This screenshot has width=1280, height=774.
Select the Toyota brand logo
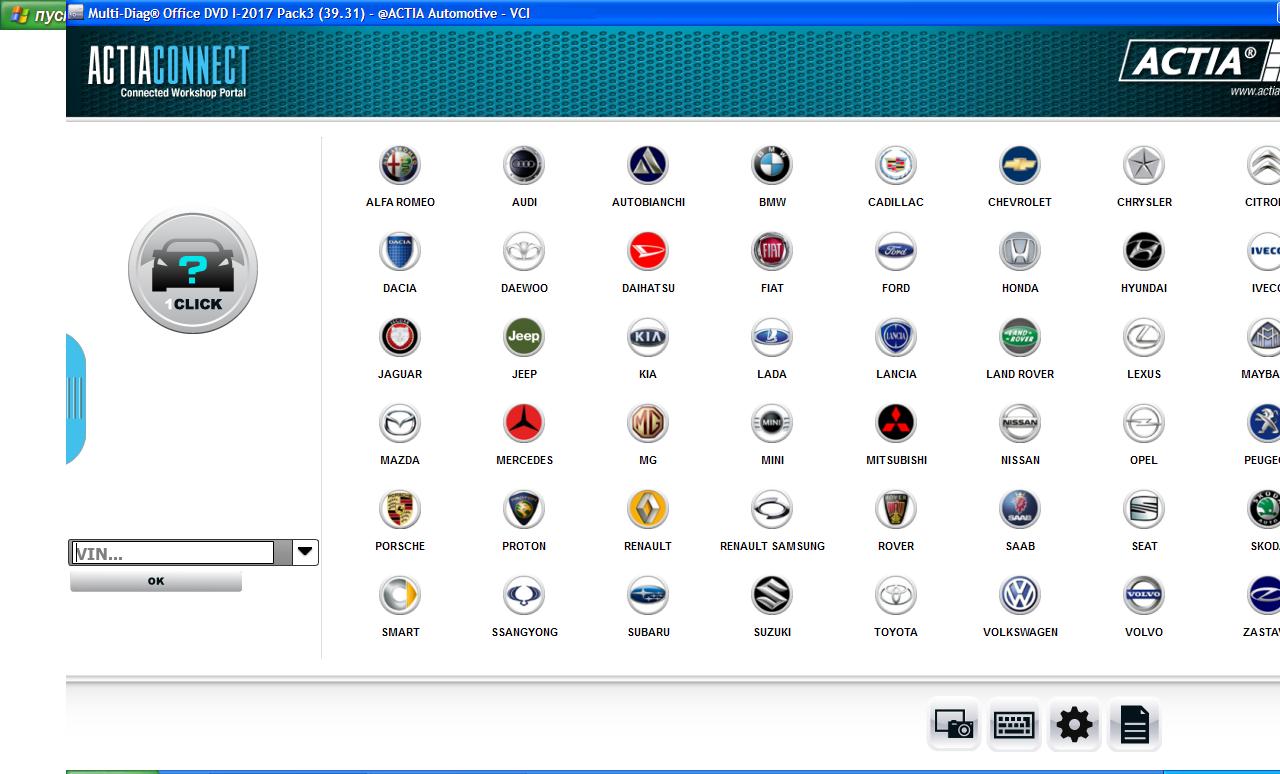click(x=896, y=595)
